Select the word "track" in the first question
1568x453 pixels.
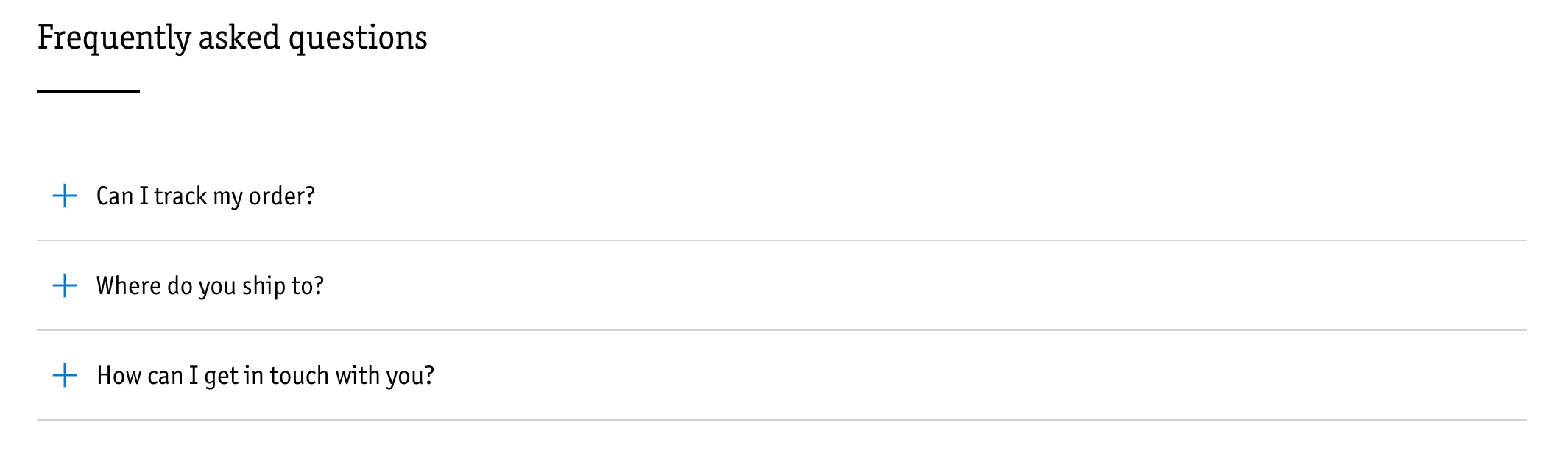coord(180,196)
